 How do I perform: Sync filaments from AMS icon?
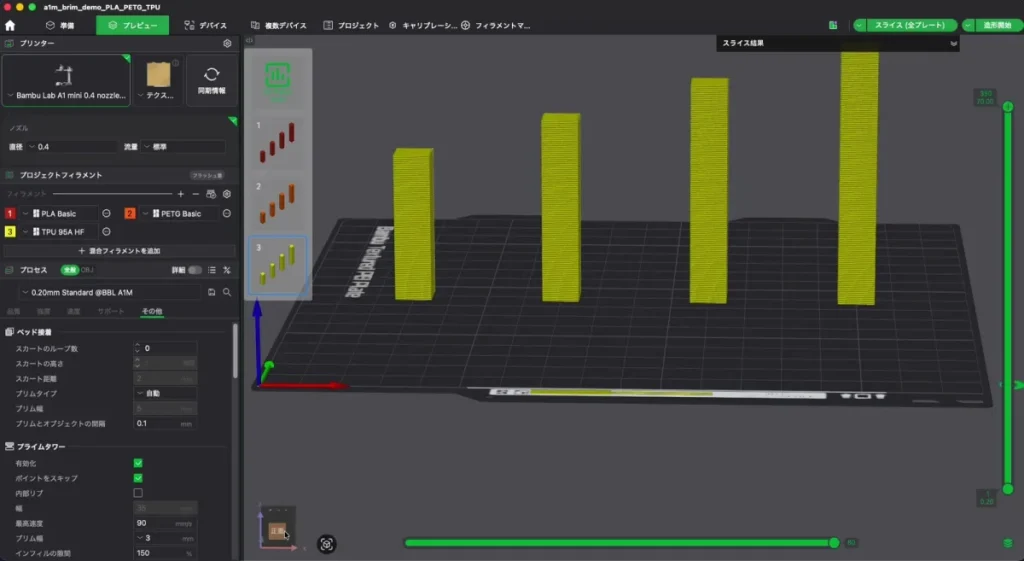pyautogui.click(x=211, y=194)
